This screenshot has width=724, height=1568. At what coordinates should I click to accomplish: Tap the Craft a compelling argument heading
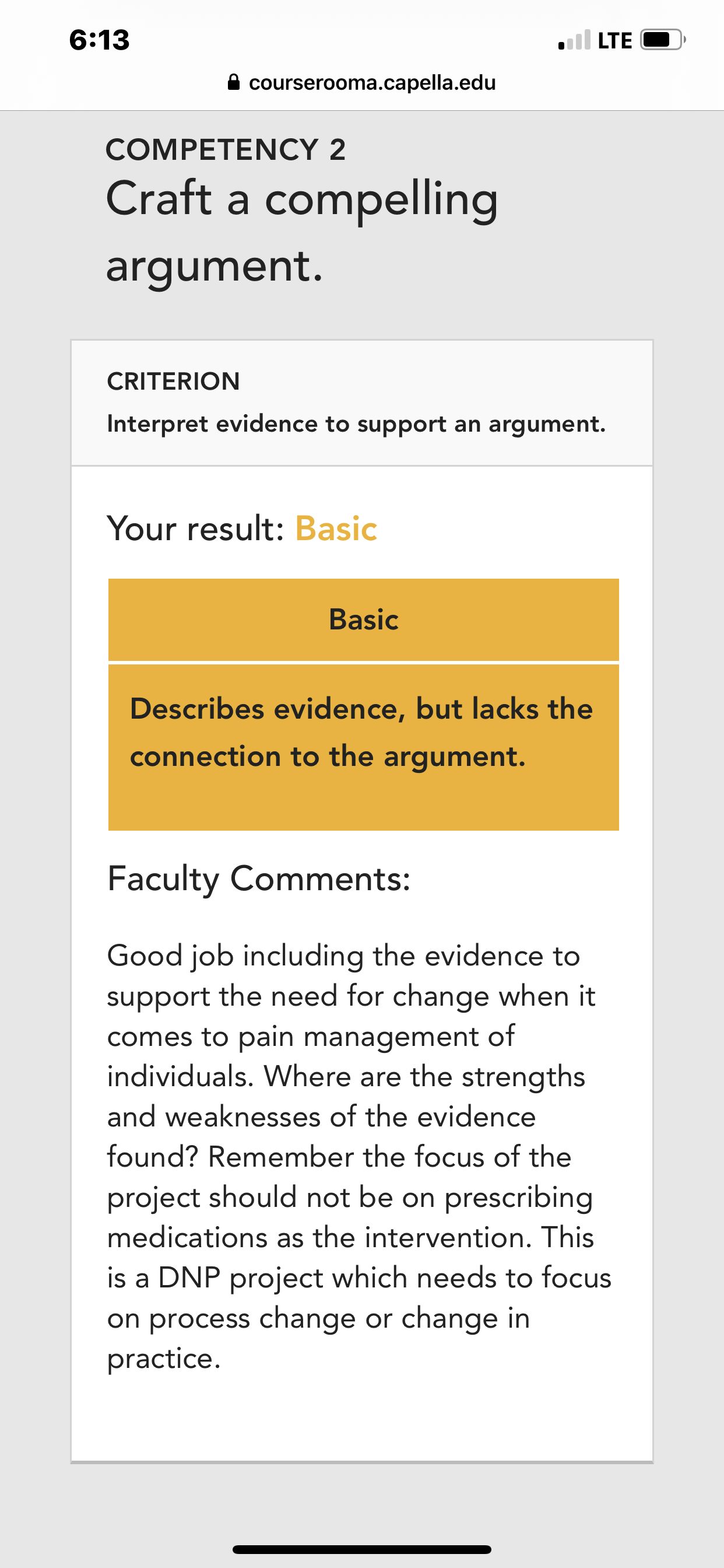[302, 232]
